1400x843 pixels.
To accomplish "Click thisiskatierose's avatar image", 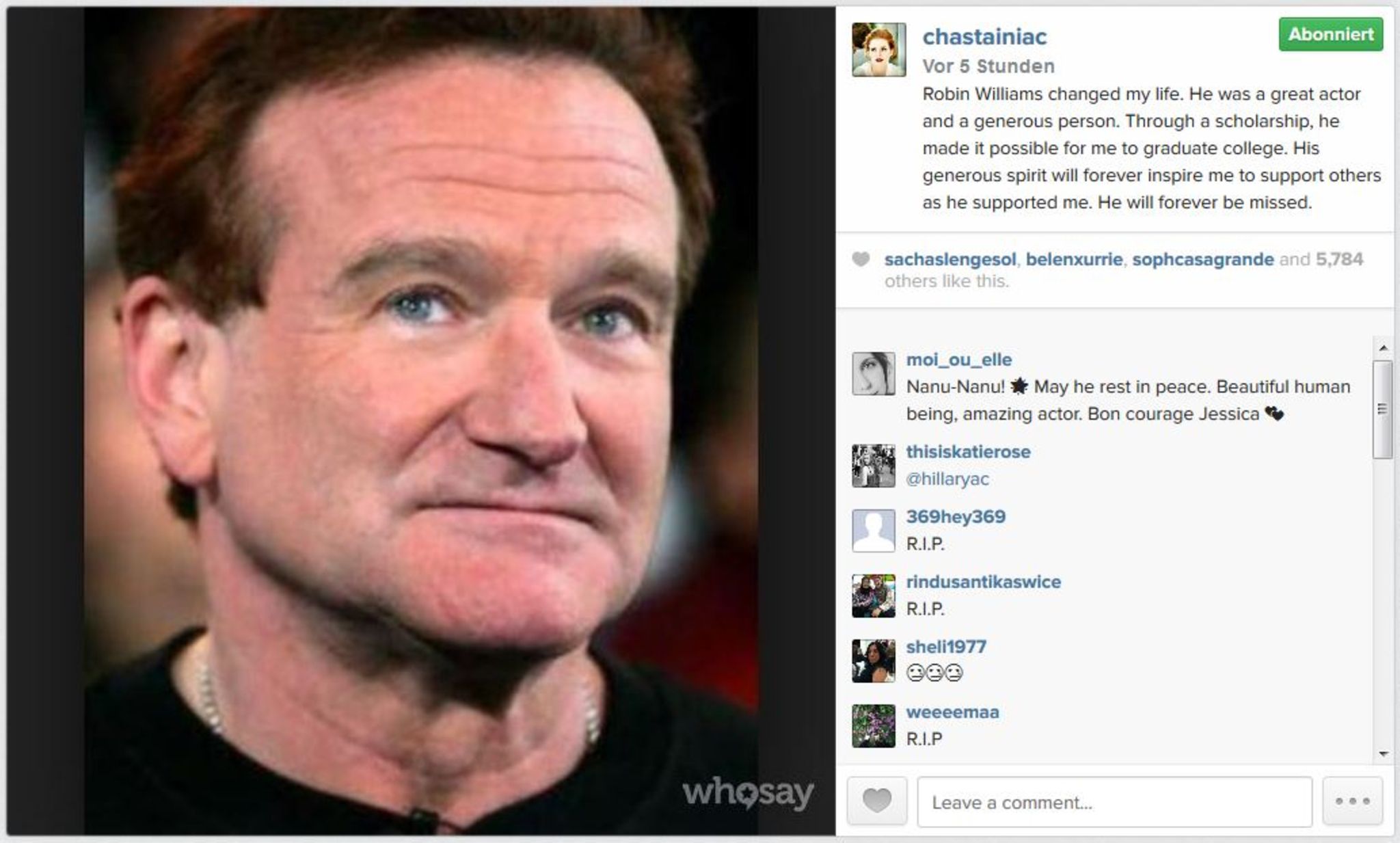I will (x=873, y=466).
